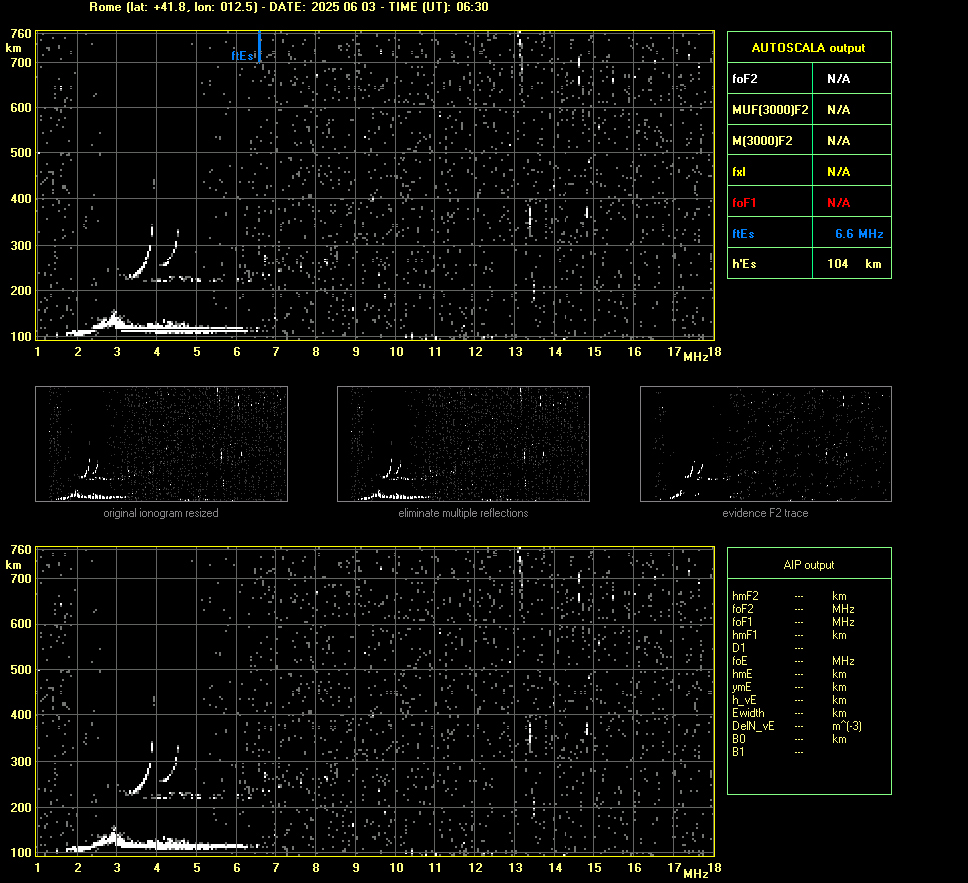Screen dimensions: 968x883
Task: Click hmF1 in AIP output list
Action: click(x=745, y=635)
